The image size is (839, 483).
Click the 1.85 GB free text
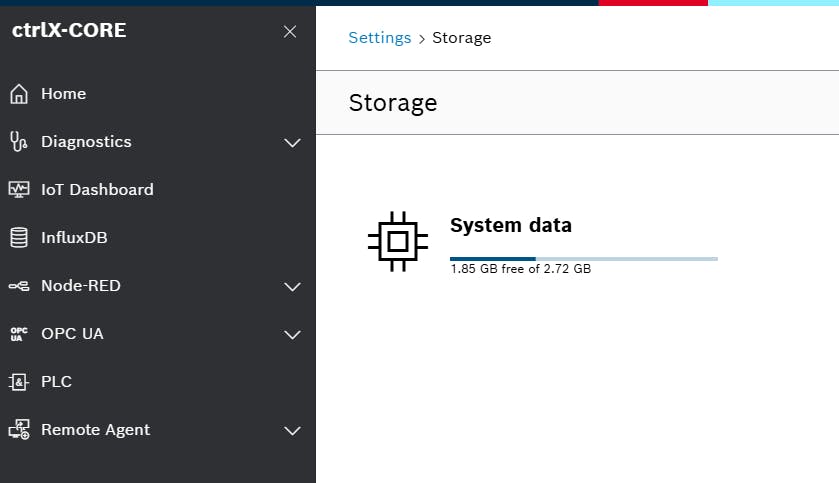click(x=520, y=269)
